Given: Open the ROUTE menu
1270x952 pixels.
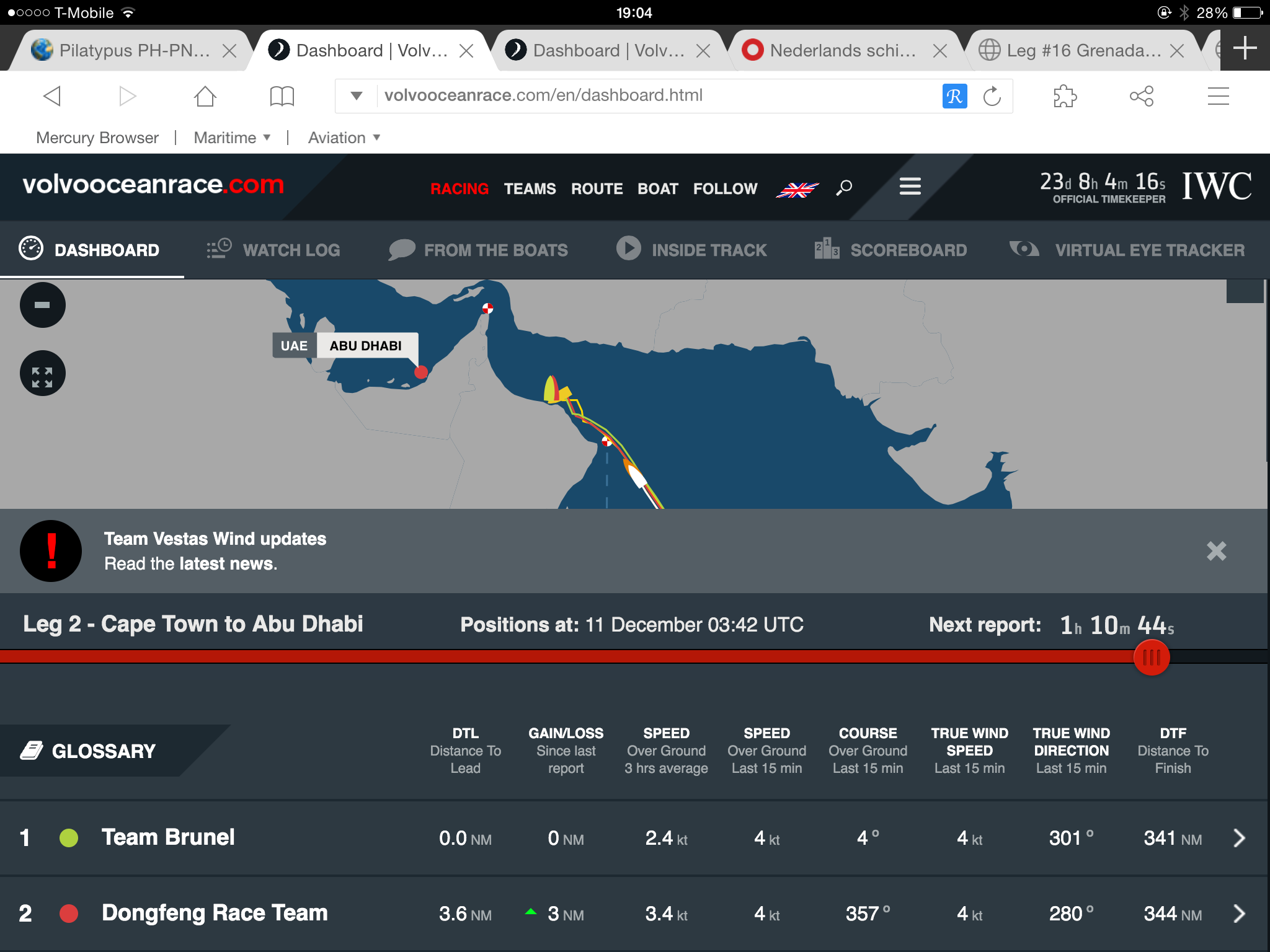Looking at the screenshot, I should 597,189.
